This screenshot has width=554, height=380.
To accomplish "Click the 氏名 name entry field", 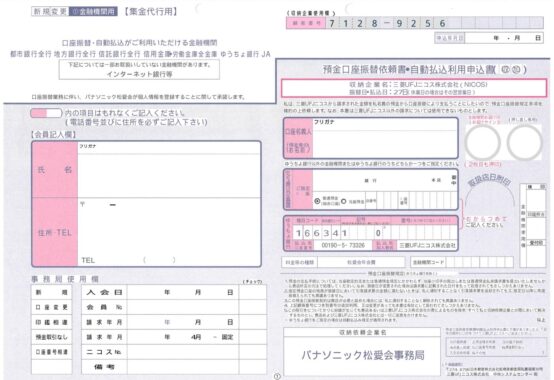I will [x=169, y=176].
